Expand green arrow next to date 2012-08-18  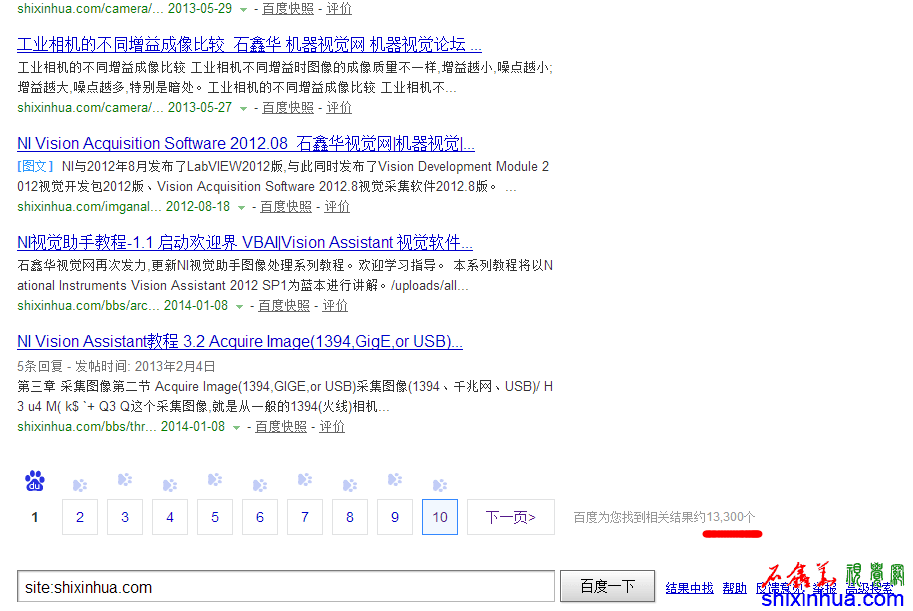[241, 207]
